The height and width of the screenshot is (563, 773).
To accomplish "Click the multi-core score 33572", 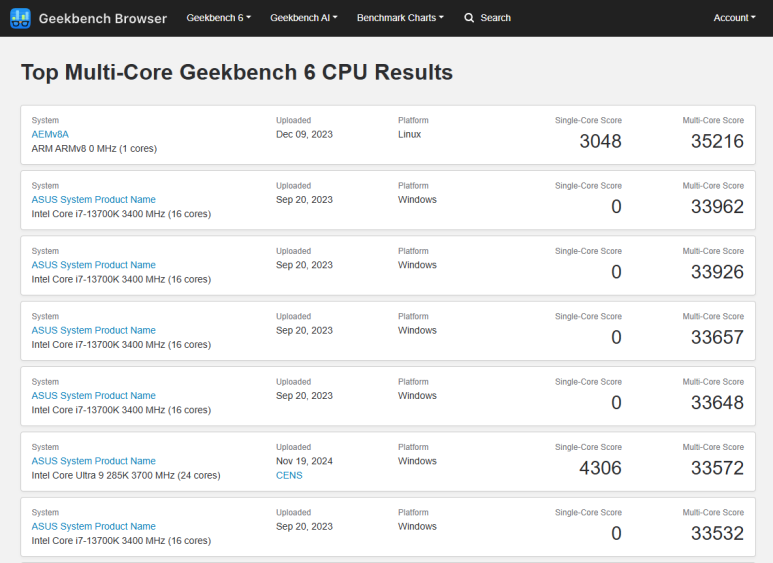I will click(717, 468).
